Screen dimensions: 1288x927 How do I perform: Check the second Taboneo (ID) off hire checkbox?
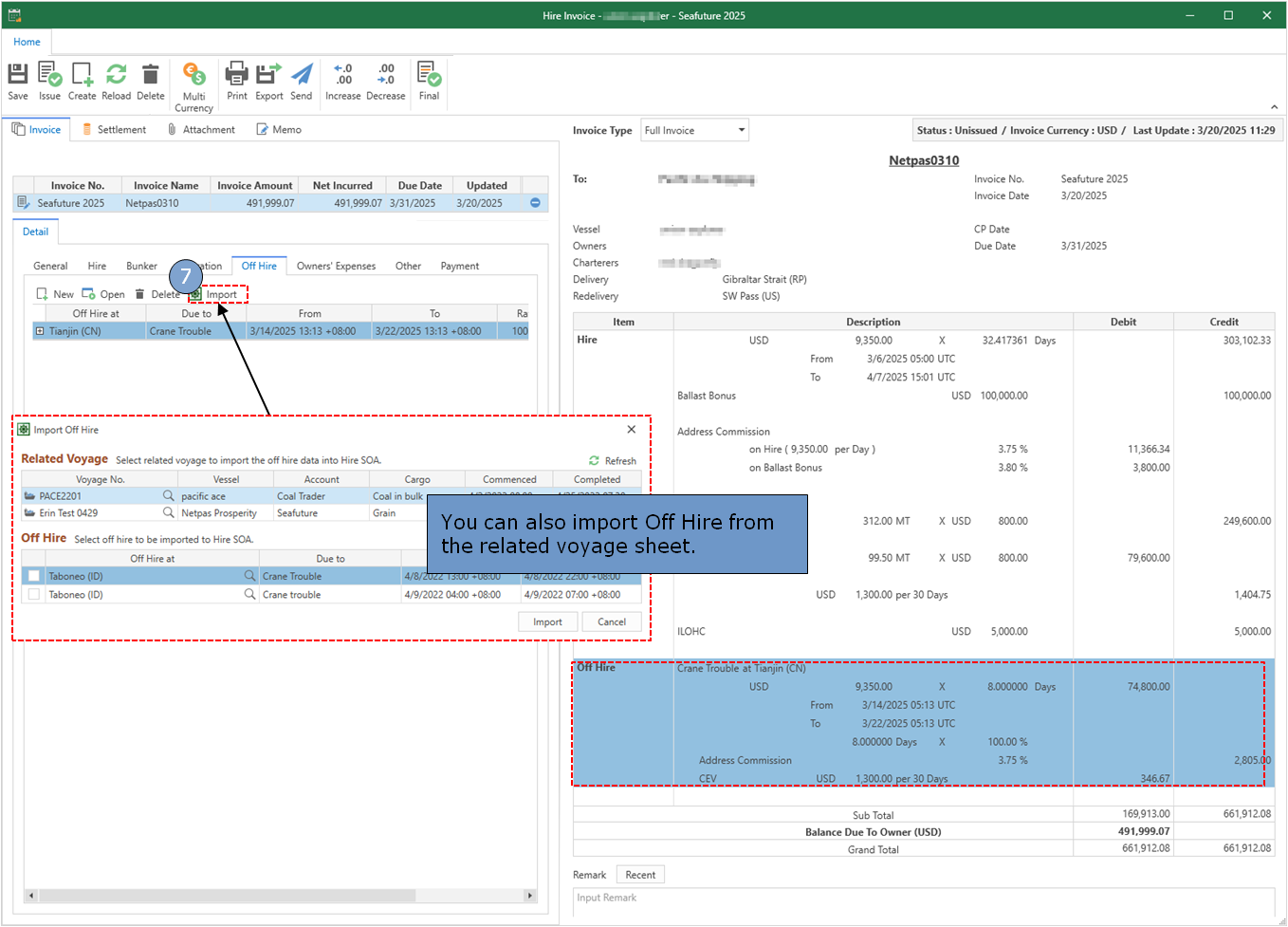pos(34,595)
